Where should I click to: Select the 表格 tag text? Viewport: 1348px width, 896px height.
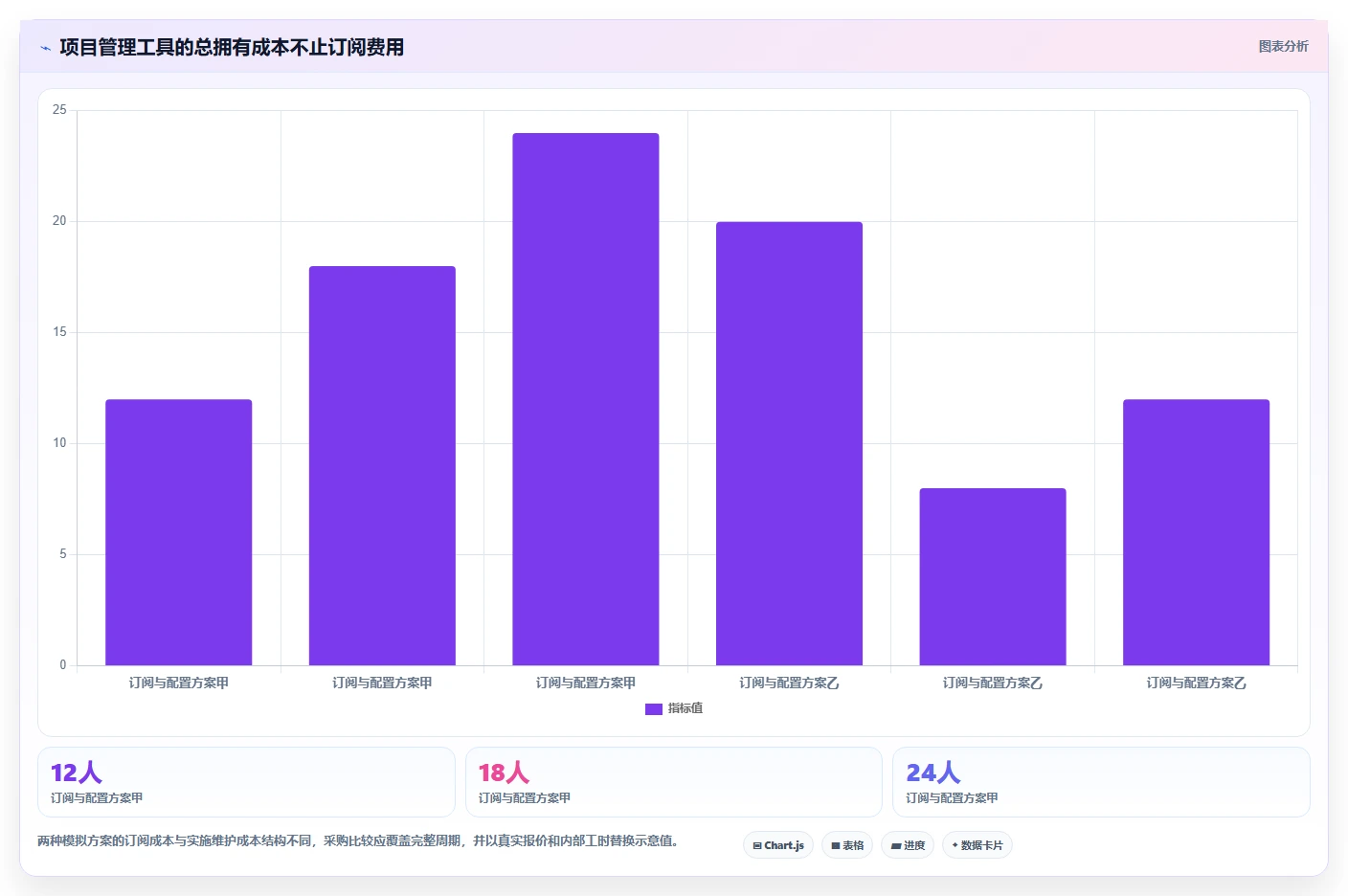pos(853,845)
